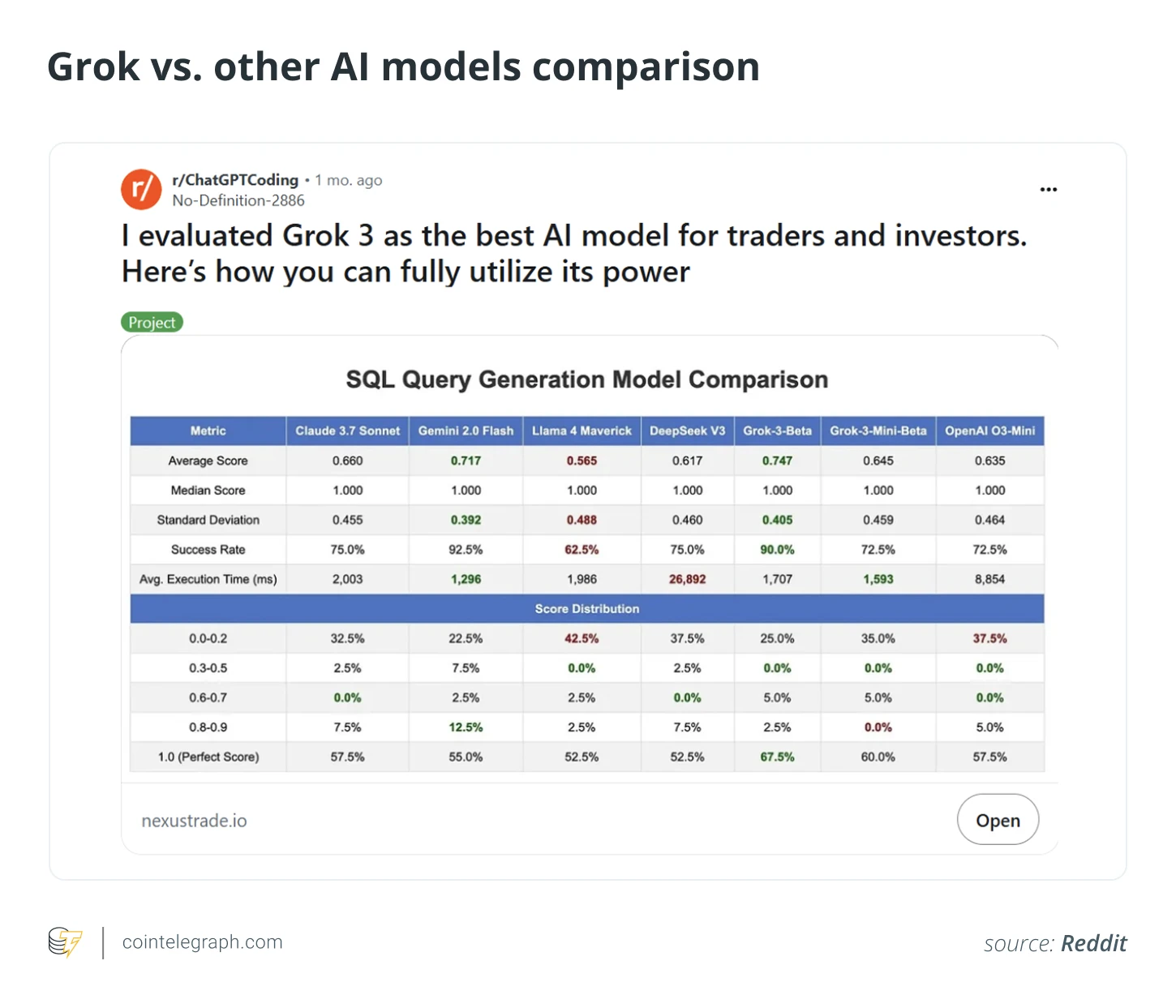Select the DeepSeek V3 column header

tap(686, 431)
